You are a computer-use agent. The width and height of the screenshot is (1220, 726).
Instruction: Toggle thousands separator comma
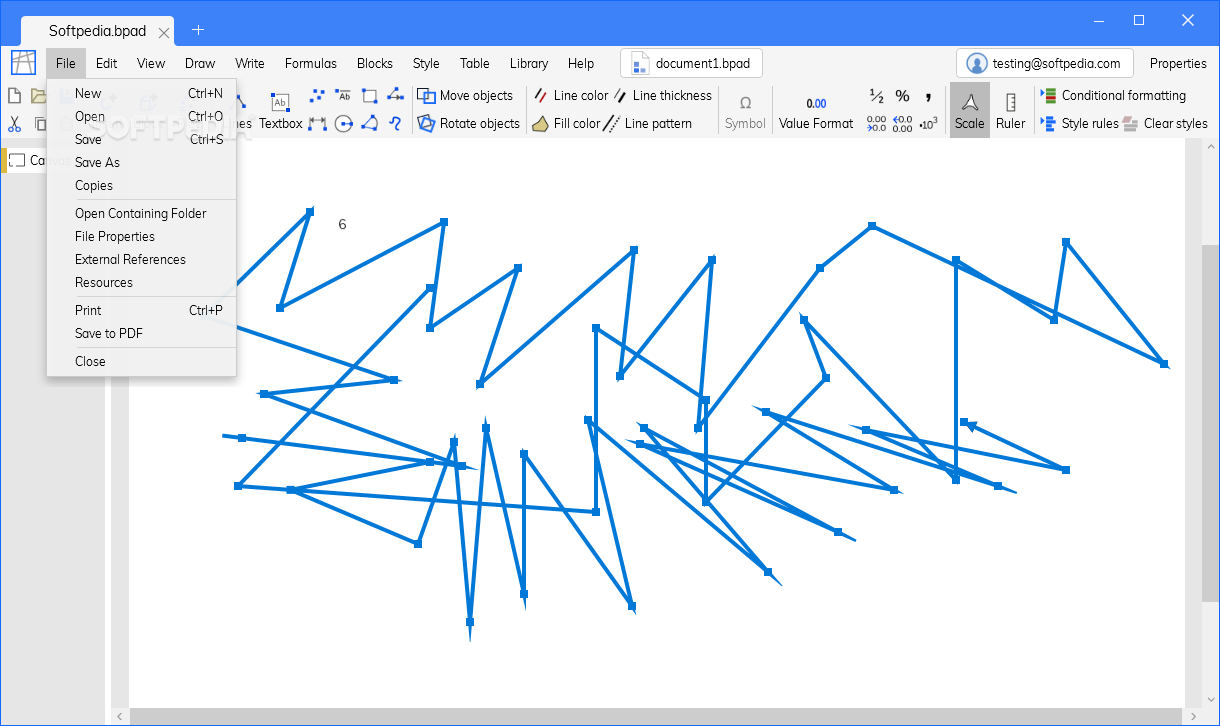click(928, 96)
